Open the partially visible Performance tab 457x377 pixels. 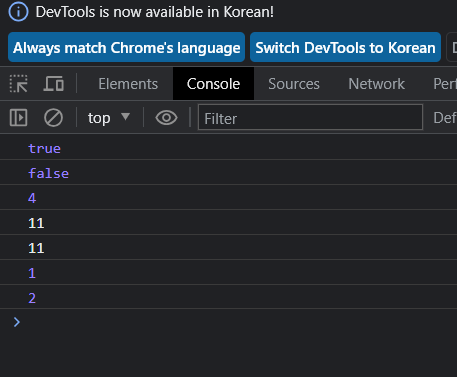[x=445, y=84]
